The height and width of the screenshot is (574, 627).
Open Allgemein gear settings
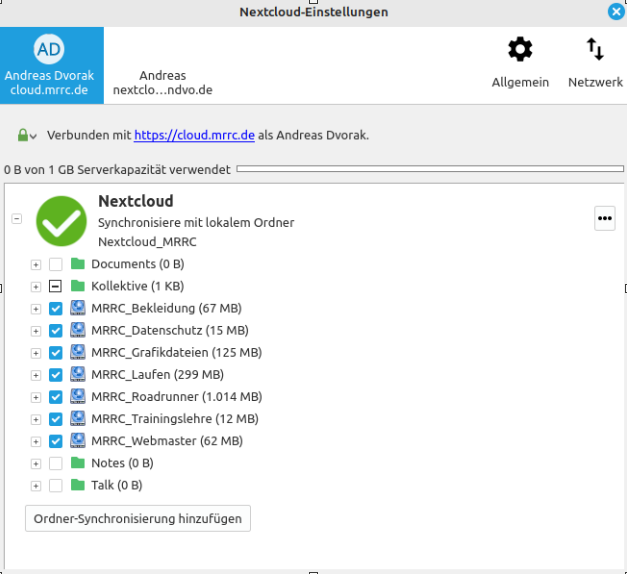520,49
